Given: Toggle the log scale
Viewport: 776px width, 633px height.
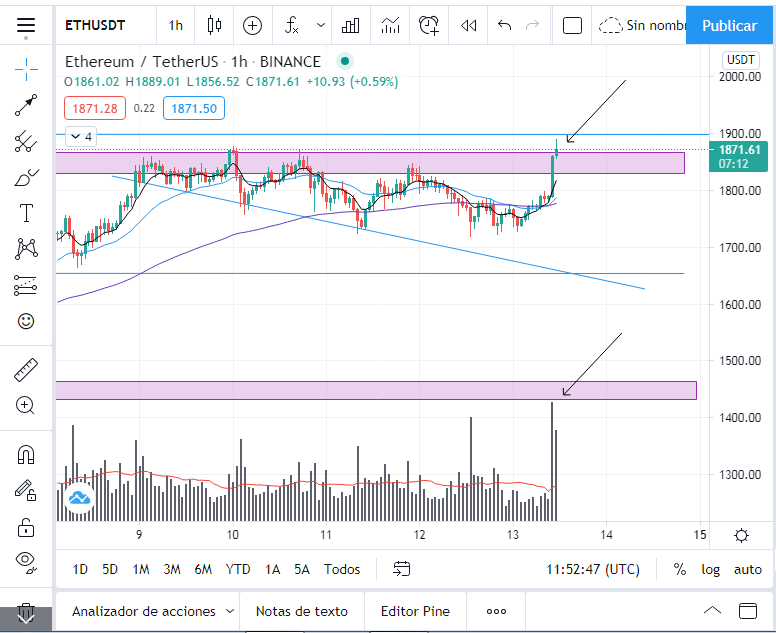Looking at the screenshot, I should [x=711, y=570].
